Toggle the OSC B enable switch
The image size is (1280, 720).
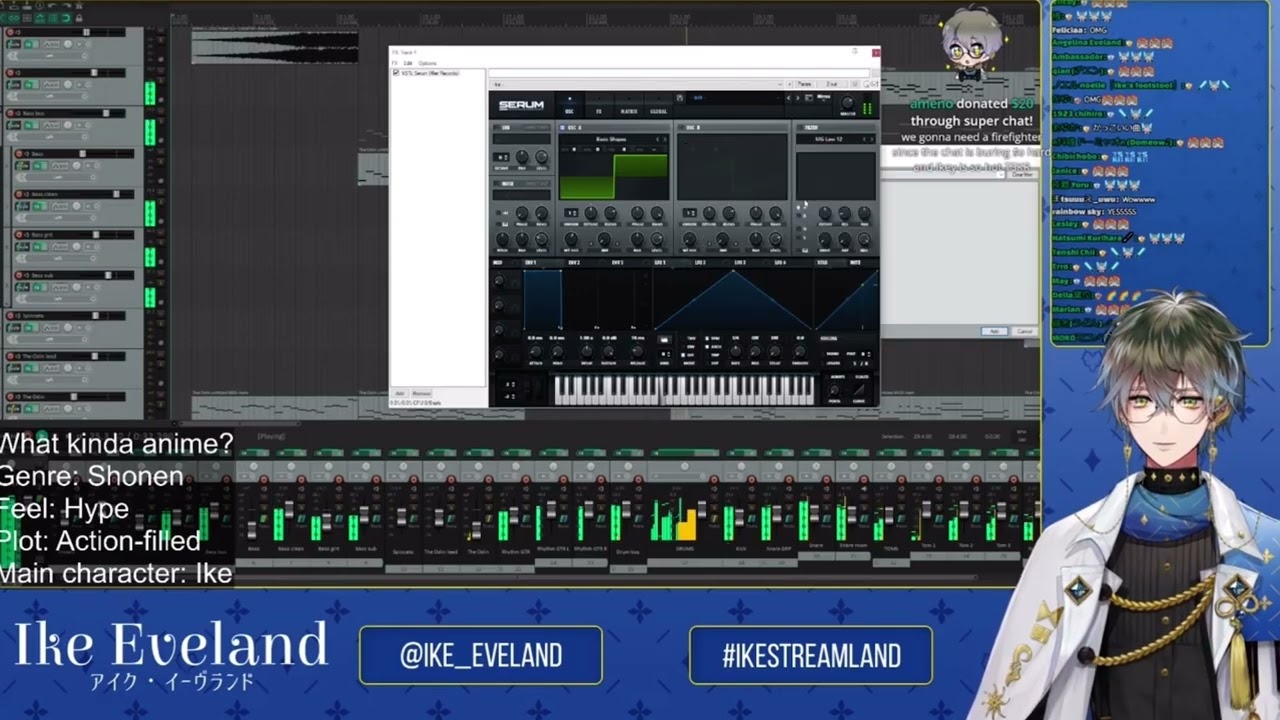coord(680,128)
